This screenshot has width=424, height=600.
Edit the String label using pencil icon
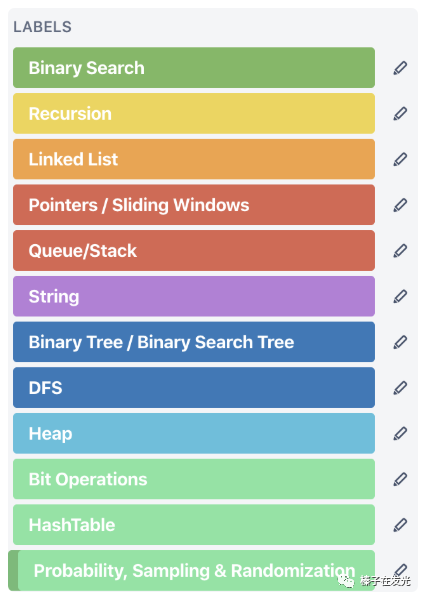[x=400, y=296]
